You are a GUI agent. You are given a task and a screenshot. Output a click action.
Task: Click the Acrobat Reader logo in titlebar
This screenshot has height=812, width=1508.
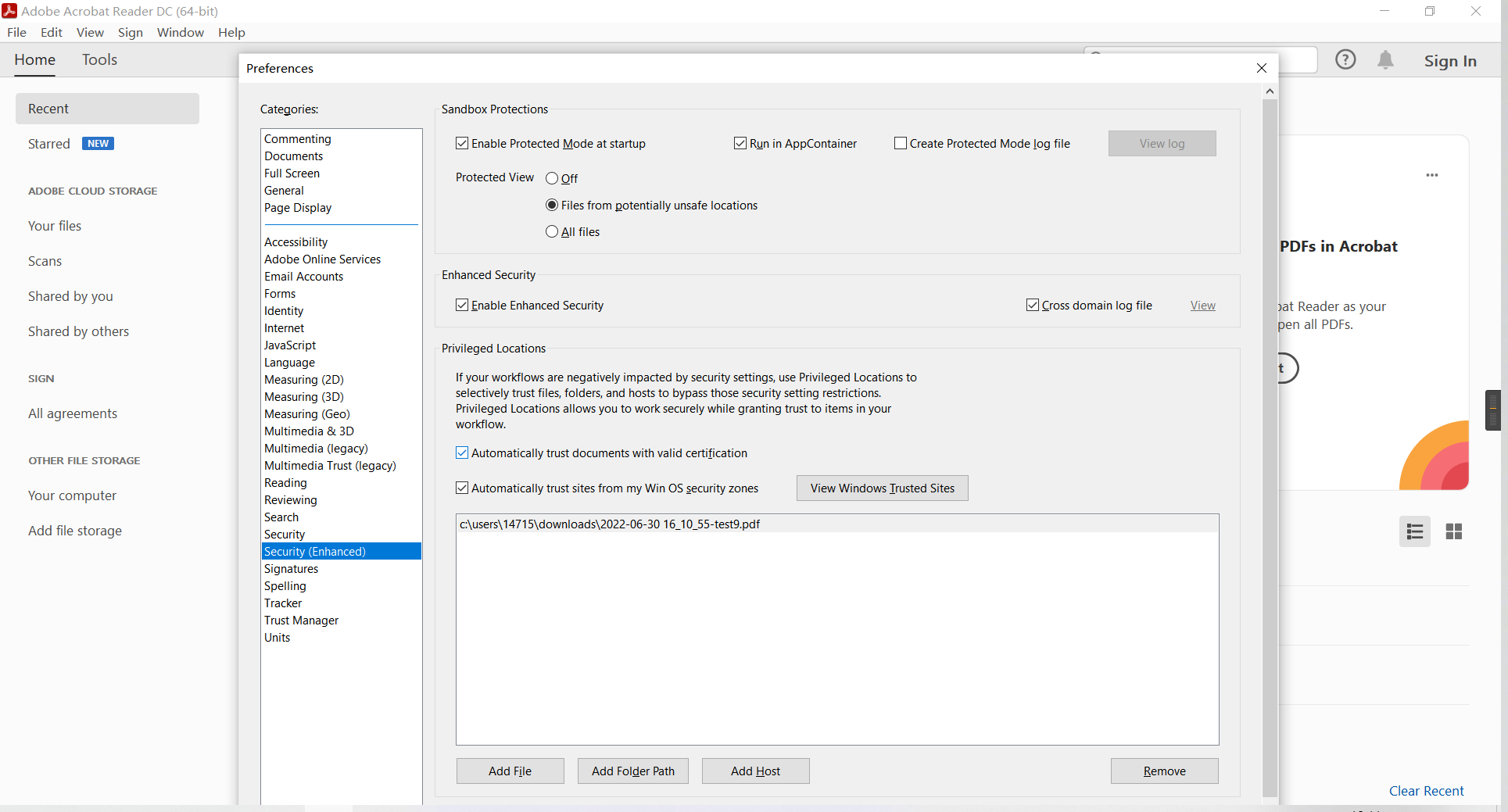(x=9, y=11)
